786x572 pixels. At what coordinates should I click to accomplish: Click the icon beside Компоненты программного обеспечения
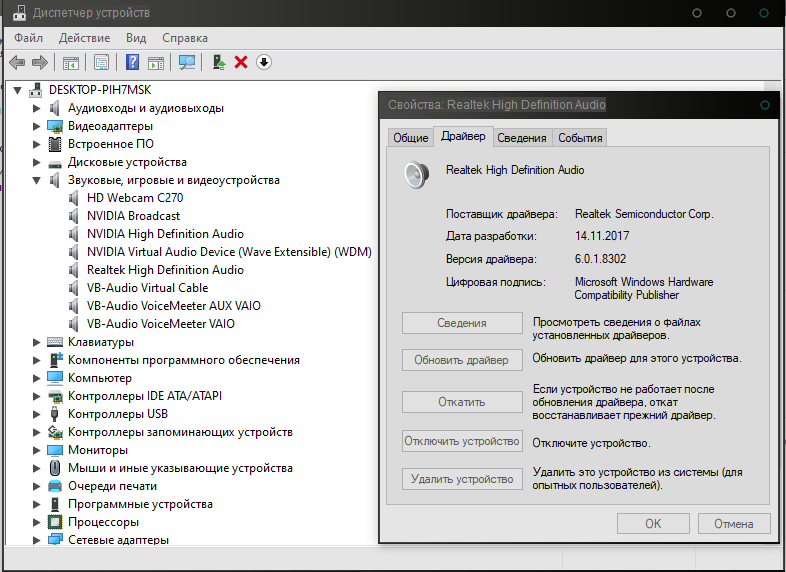point(55,360)
